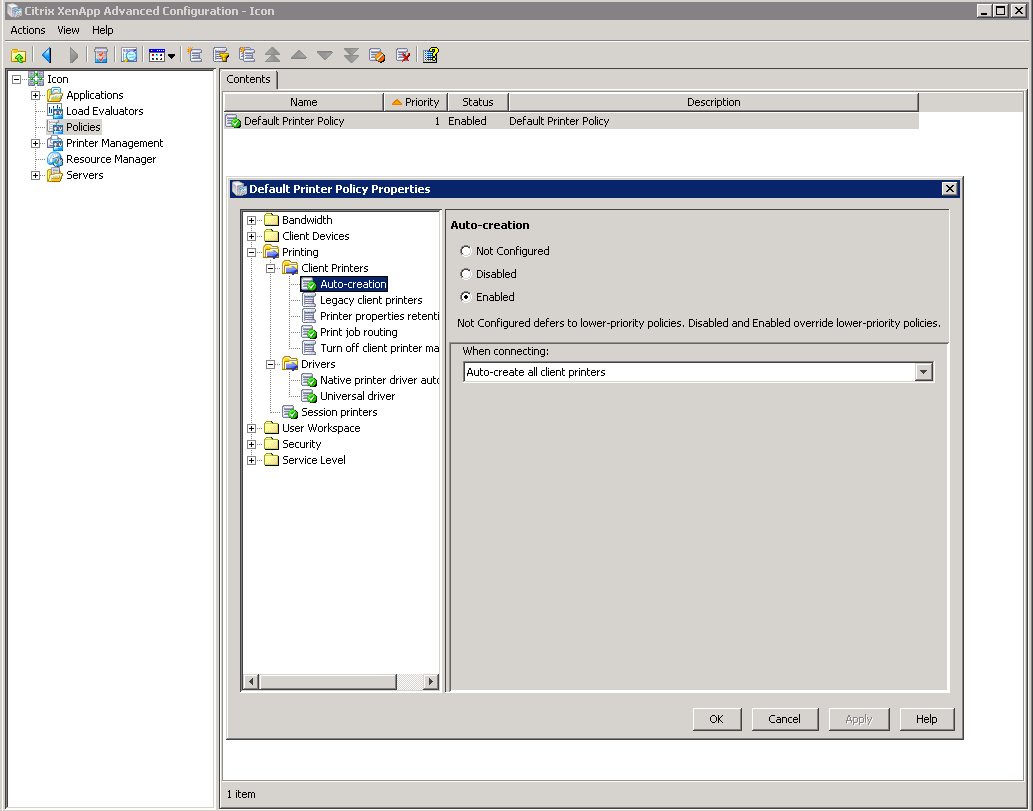Viewport: 1033px width, 811px height.
Task: Sort by the Name column header
Action: 303,102
